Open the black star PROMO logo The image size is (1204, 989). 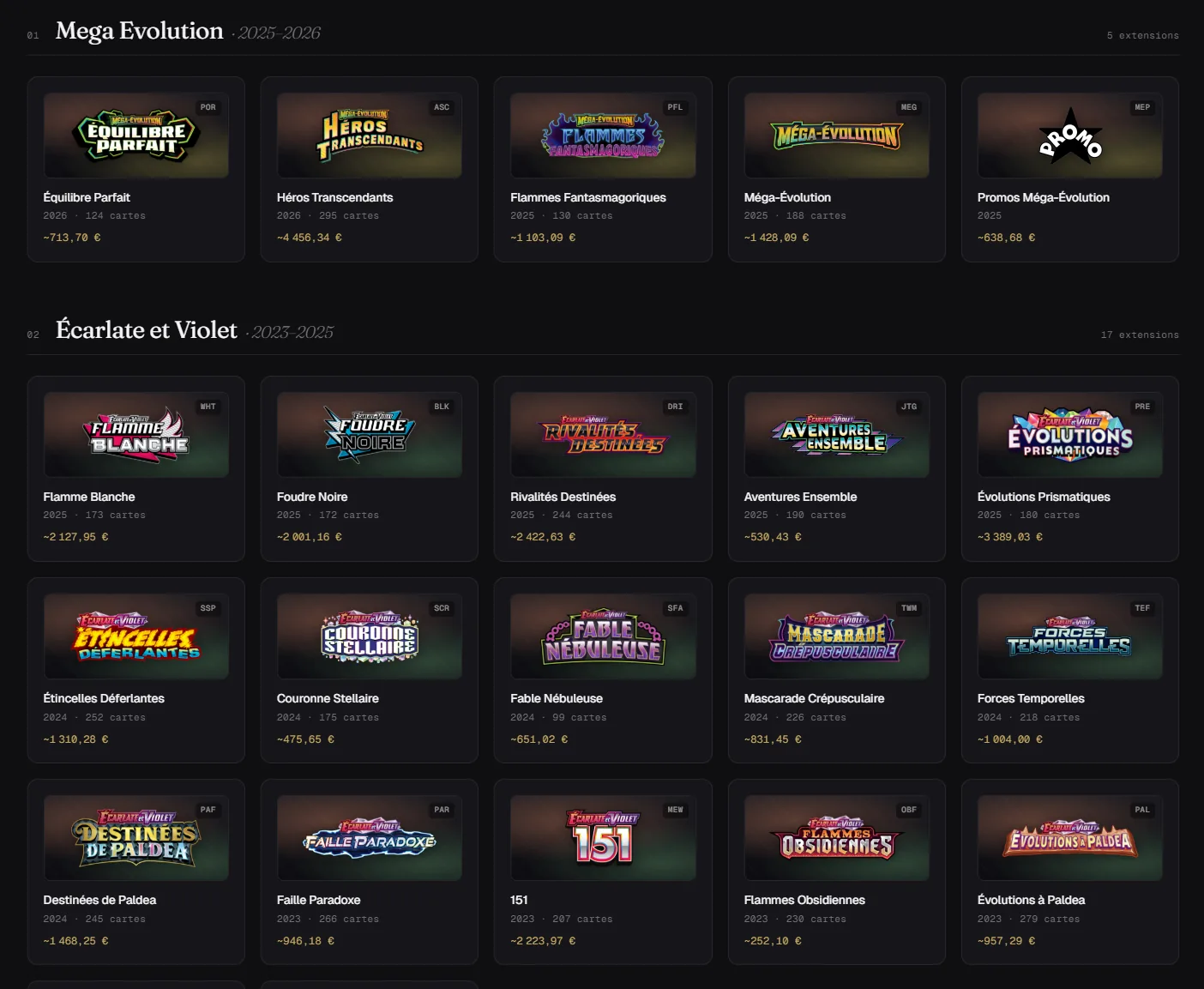click(1070, 136)
